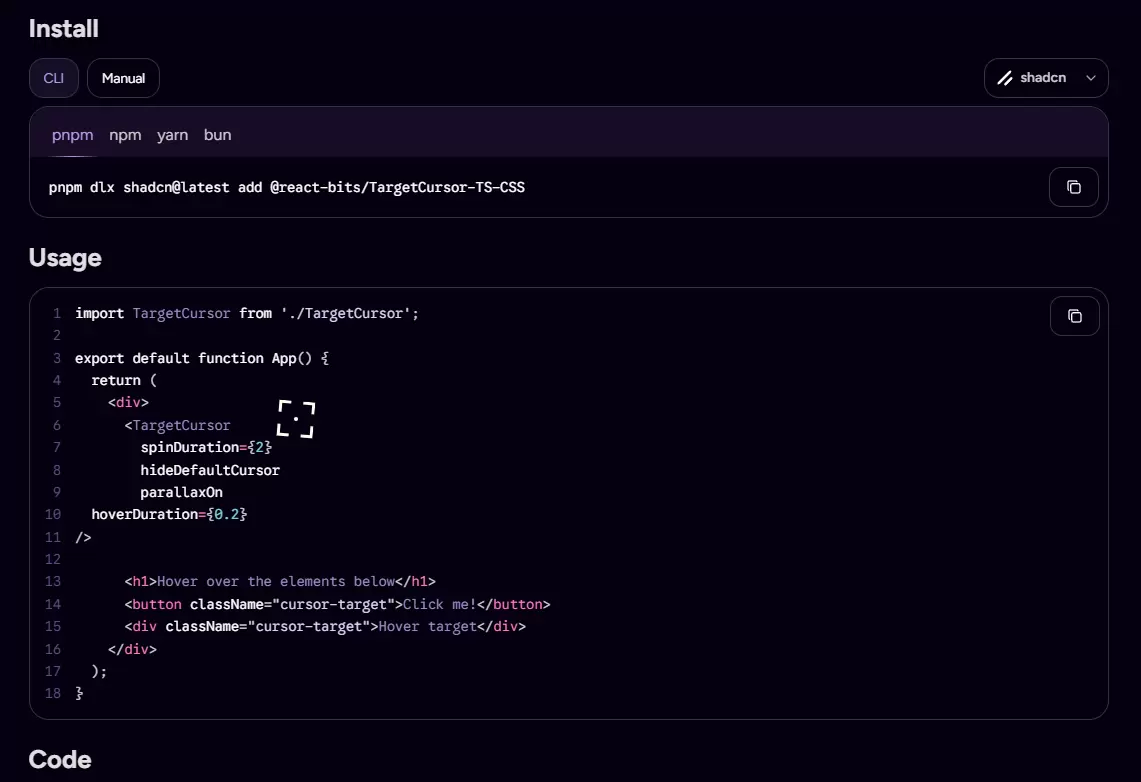Image resolution: width=1141 pixels, height=782 pixels.
Task: Copy the pnpm install command
Action: pos(1073,187)
